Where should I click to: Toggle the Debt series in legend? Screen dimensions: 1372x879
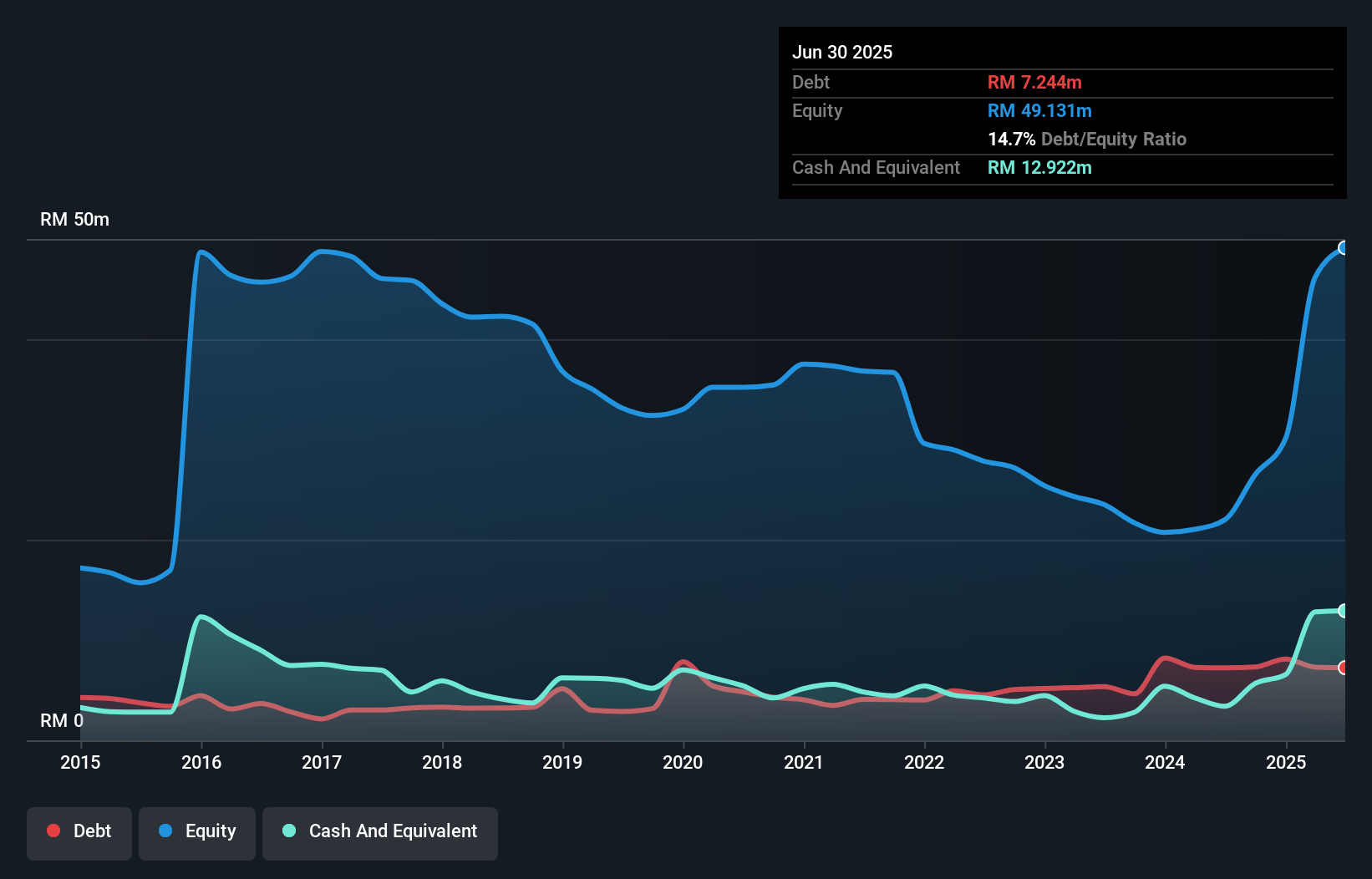click(79, 832)
